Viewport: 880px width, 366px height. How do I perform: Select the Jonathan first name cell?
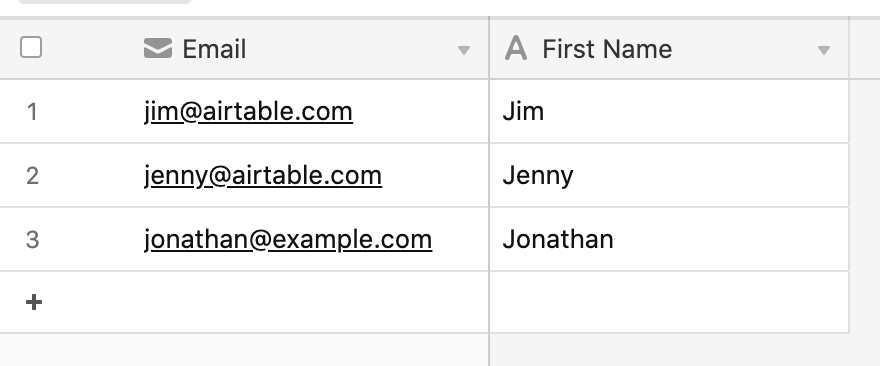(669, 239)
